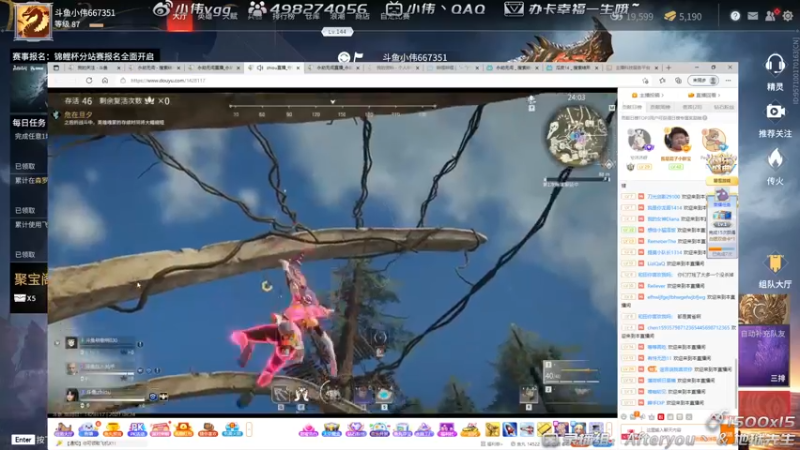Click the gold bar currency icon
Screen dimensions: 800x450
point(670,16)
